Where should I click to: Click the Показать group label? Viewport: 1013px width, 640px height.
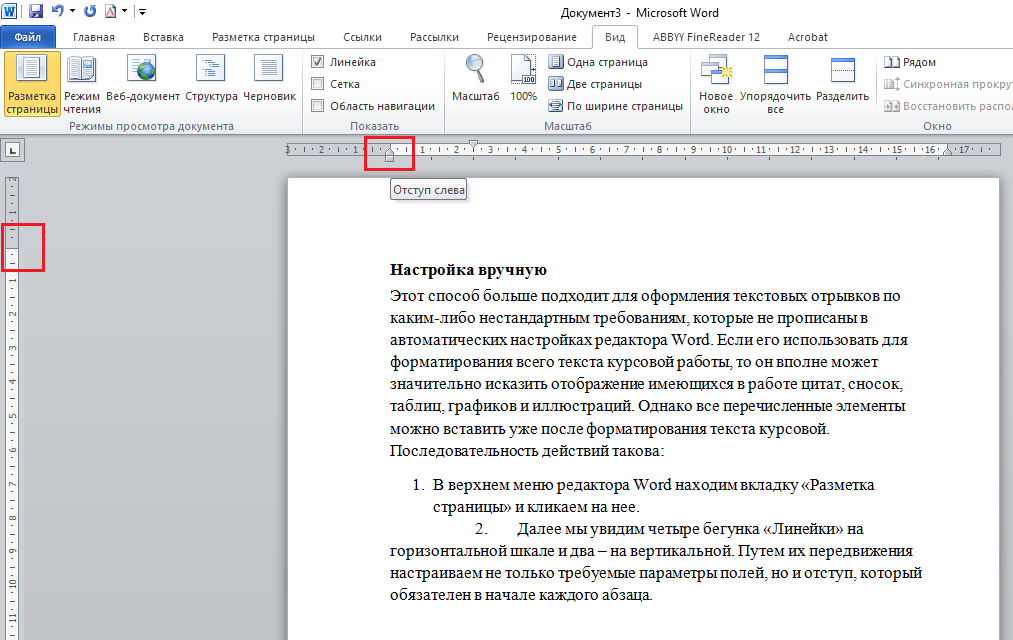[x=375, y=126]
